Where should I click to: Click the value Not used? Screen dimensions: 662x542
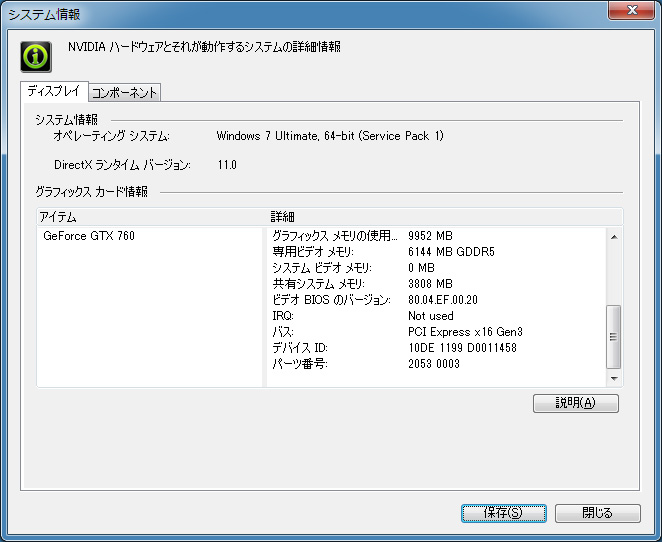pyautogui.click(x=431, y=316)
